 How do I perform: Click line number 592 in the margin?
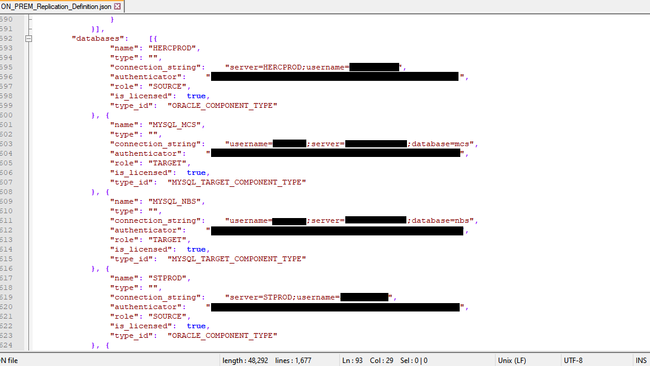tap(6, 39)
